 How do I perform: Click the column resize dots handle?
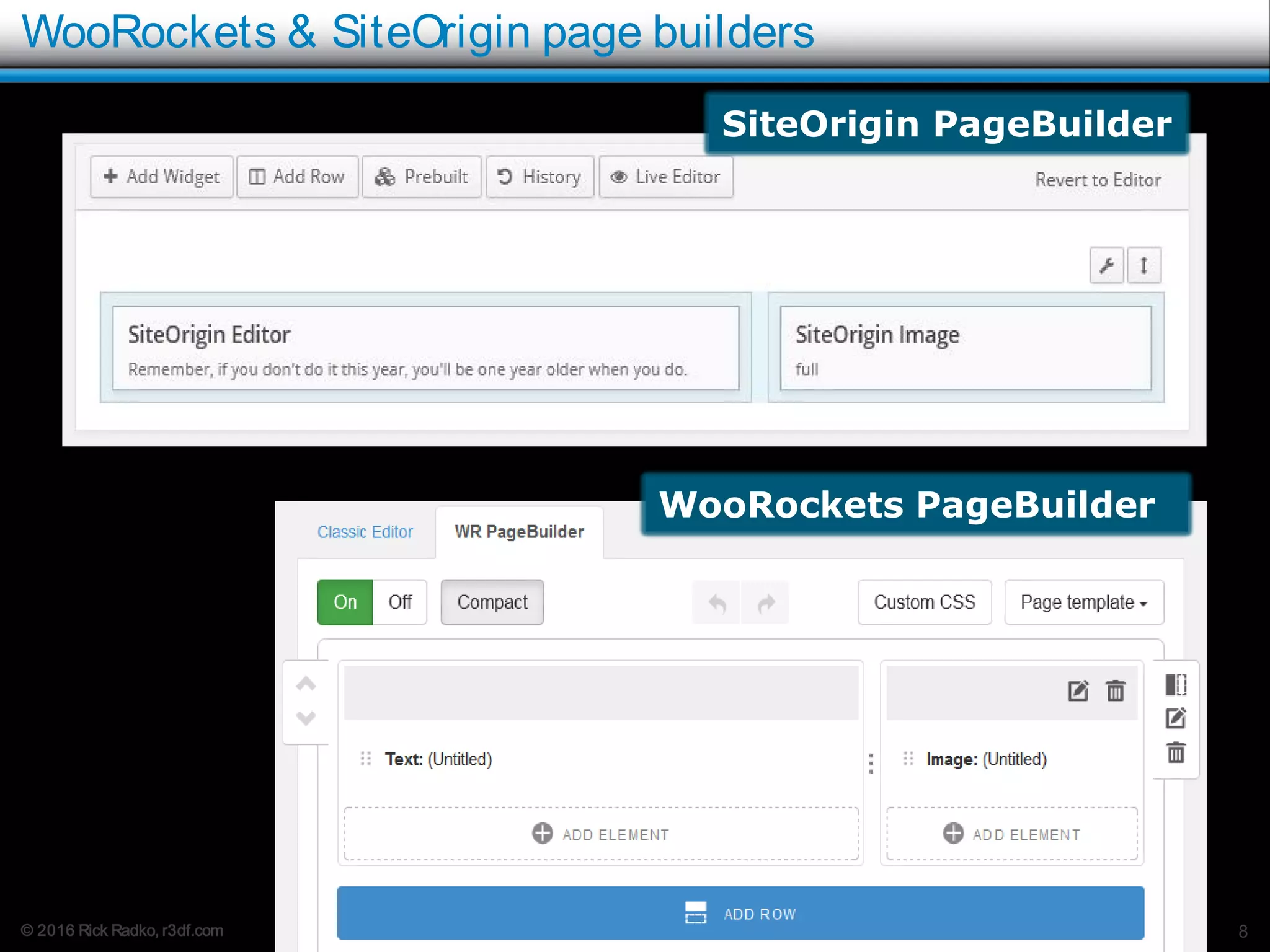coord(871,764)
